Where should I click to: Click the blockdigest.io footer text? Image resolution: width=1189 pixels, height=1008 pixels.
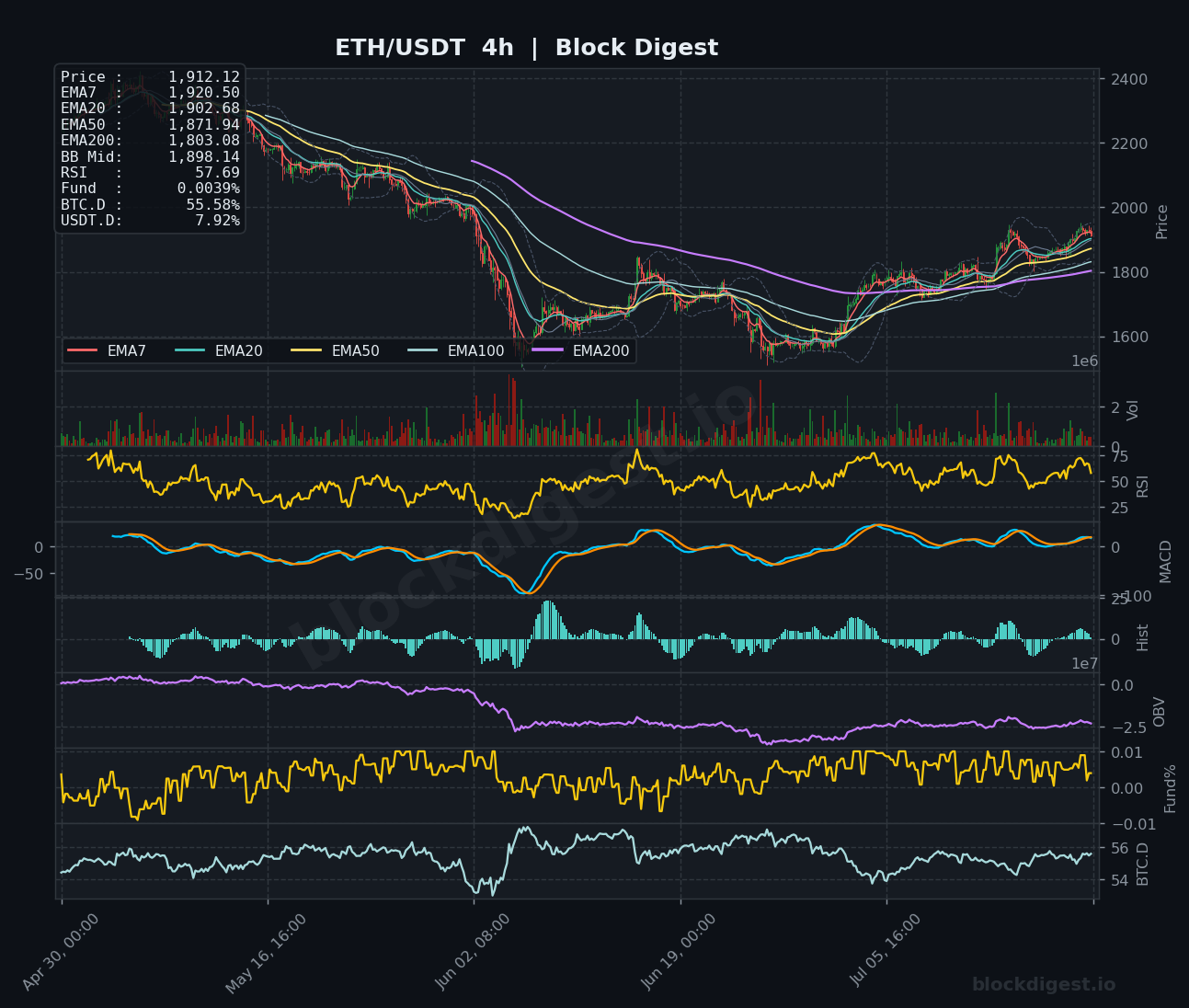(x=1044, y=985)
